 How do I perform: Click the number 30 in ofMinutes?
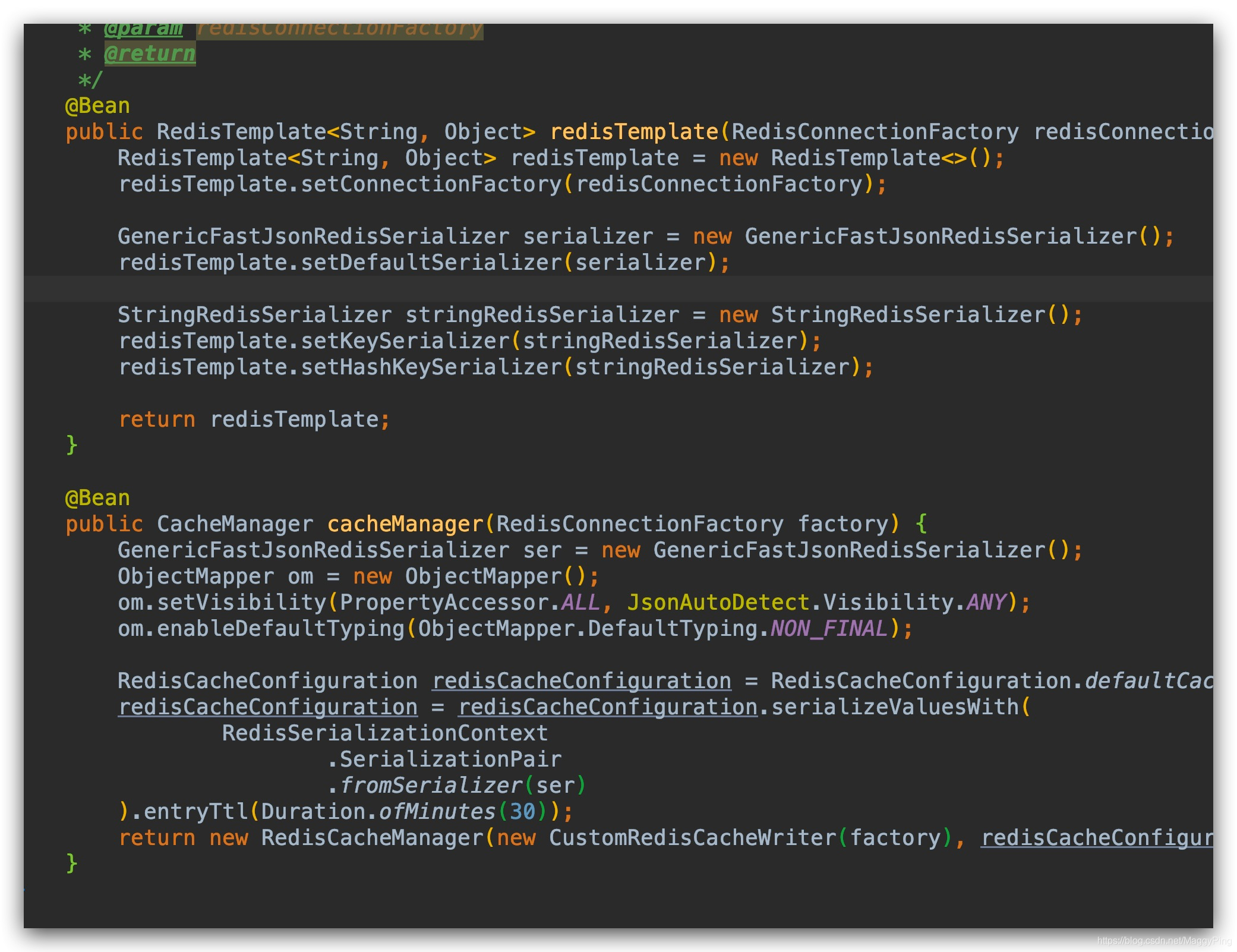522,812
